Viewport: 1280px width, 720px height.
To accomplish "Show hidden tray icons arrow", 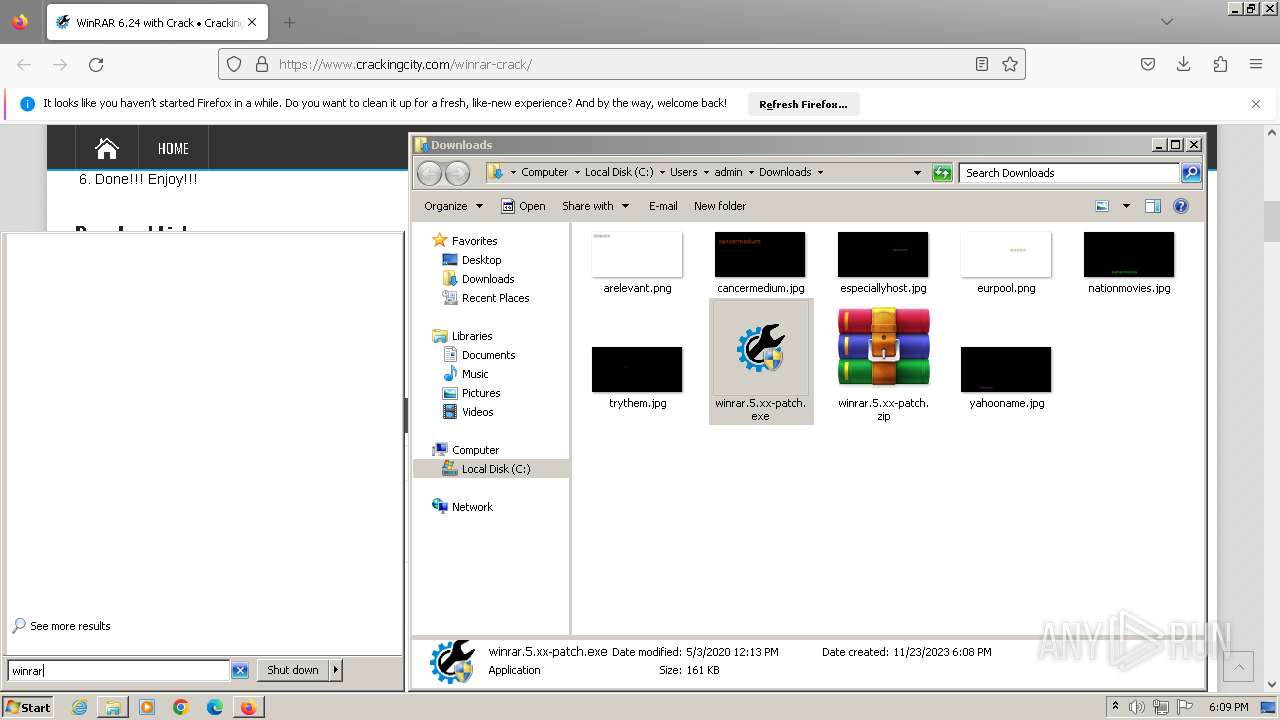I will point(1115,707).
